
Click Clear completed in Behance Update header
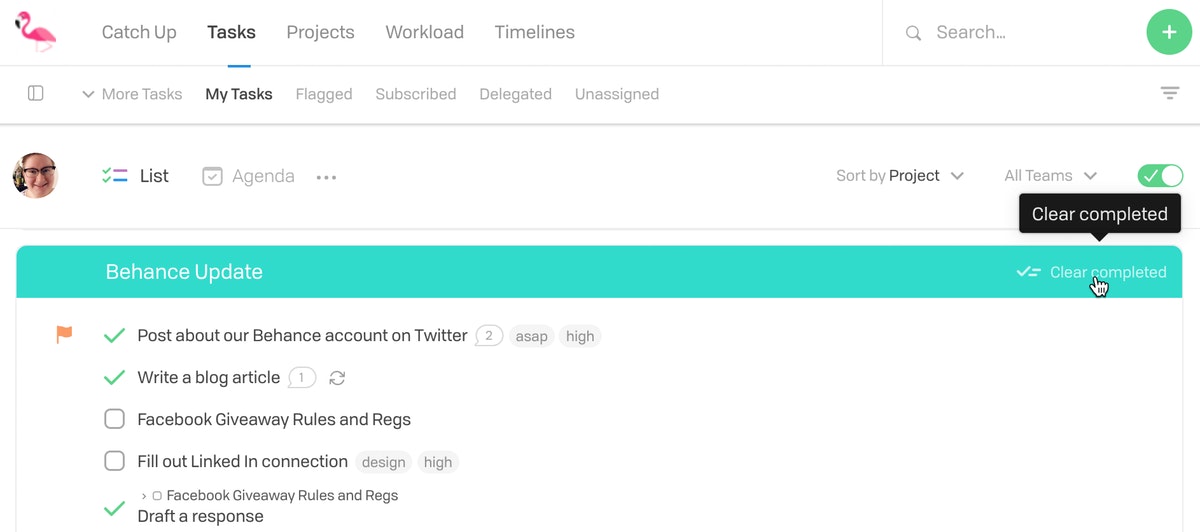point(1092,272)
